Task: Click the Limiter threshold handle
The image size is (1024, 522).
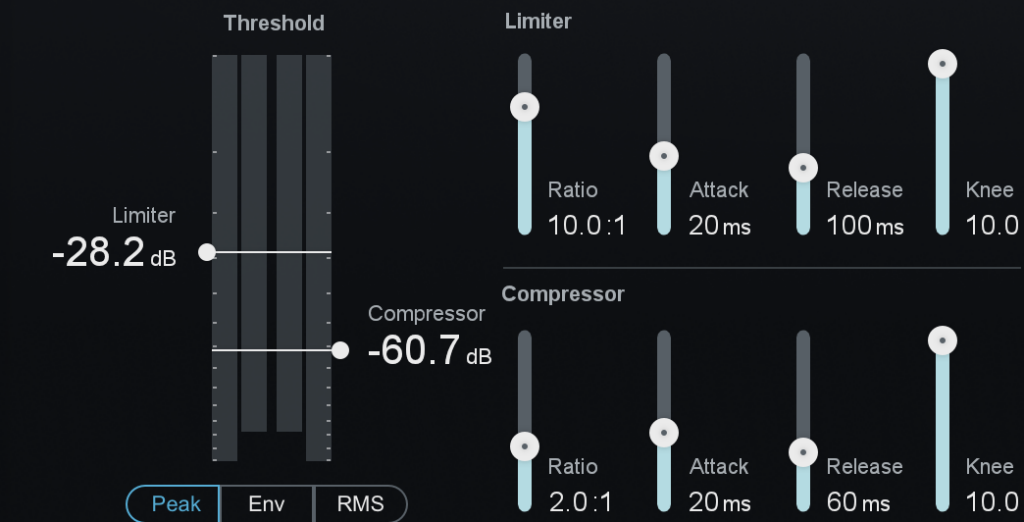Action: 207,252
